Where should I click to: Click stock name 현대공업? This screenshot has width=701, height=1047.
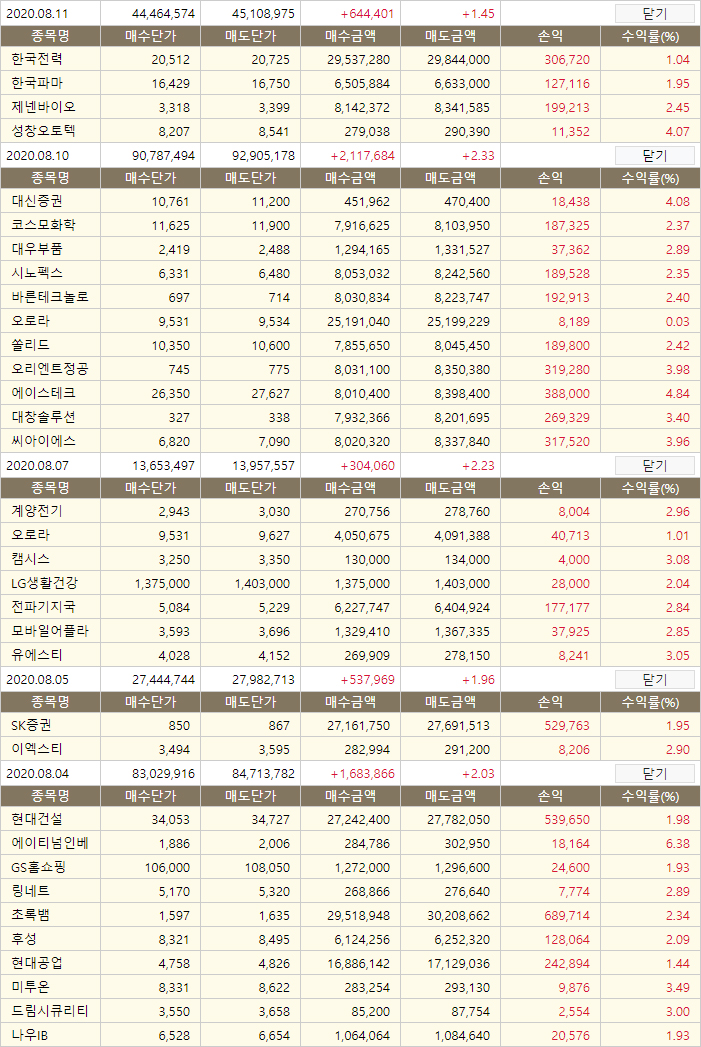(x=37, y=964)
